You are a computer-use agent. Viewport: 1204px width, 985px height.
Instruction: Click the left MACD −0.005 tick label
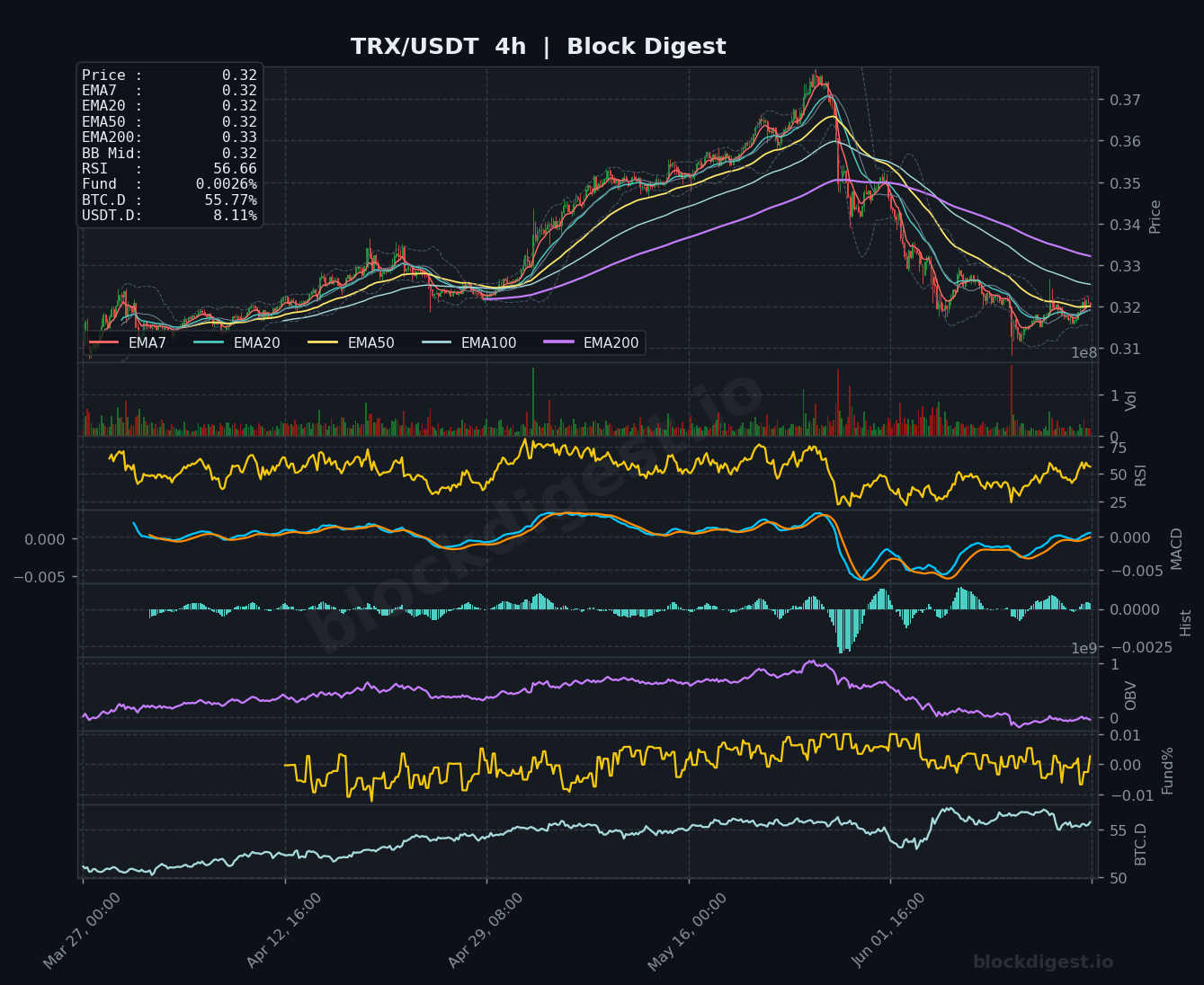click(40, 576)
